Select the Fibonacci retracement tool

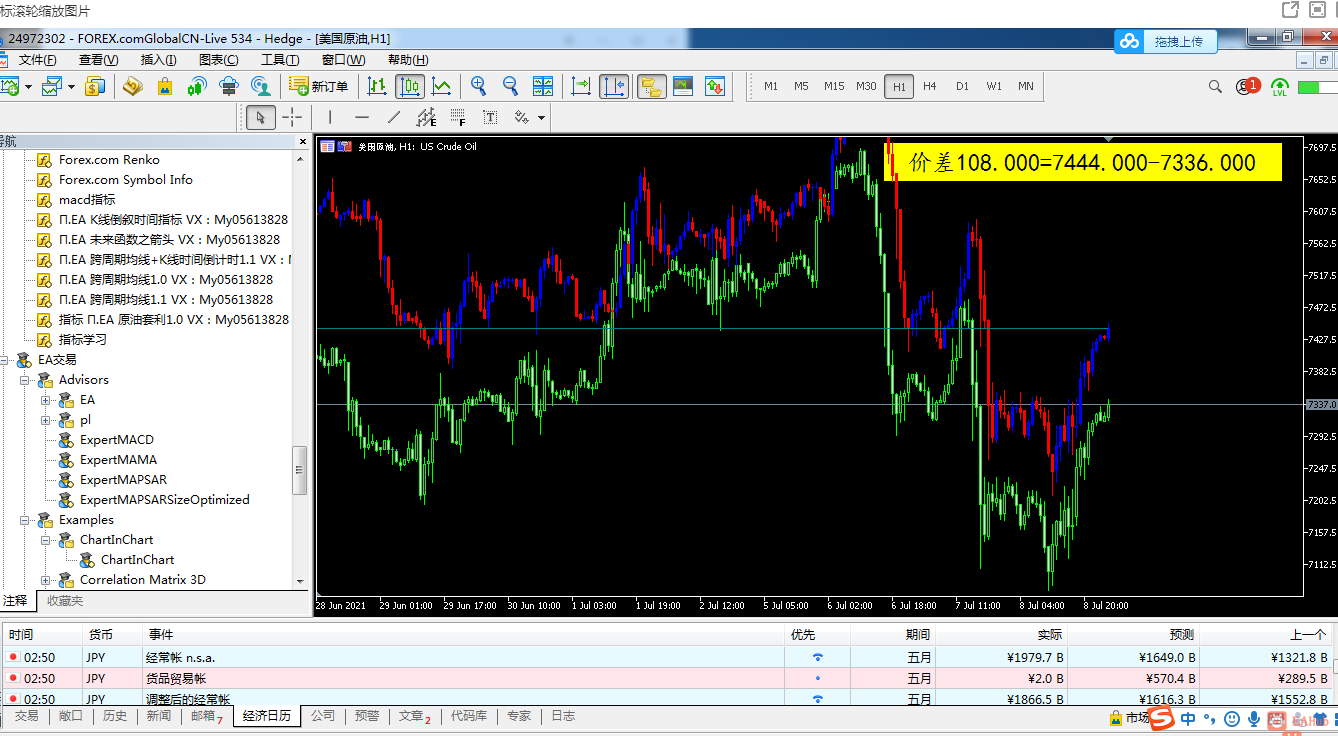pyautogui.click(x=458, y=117)
